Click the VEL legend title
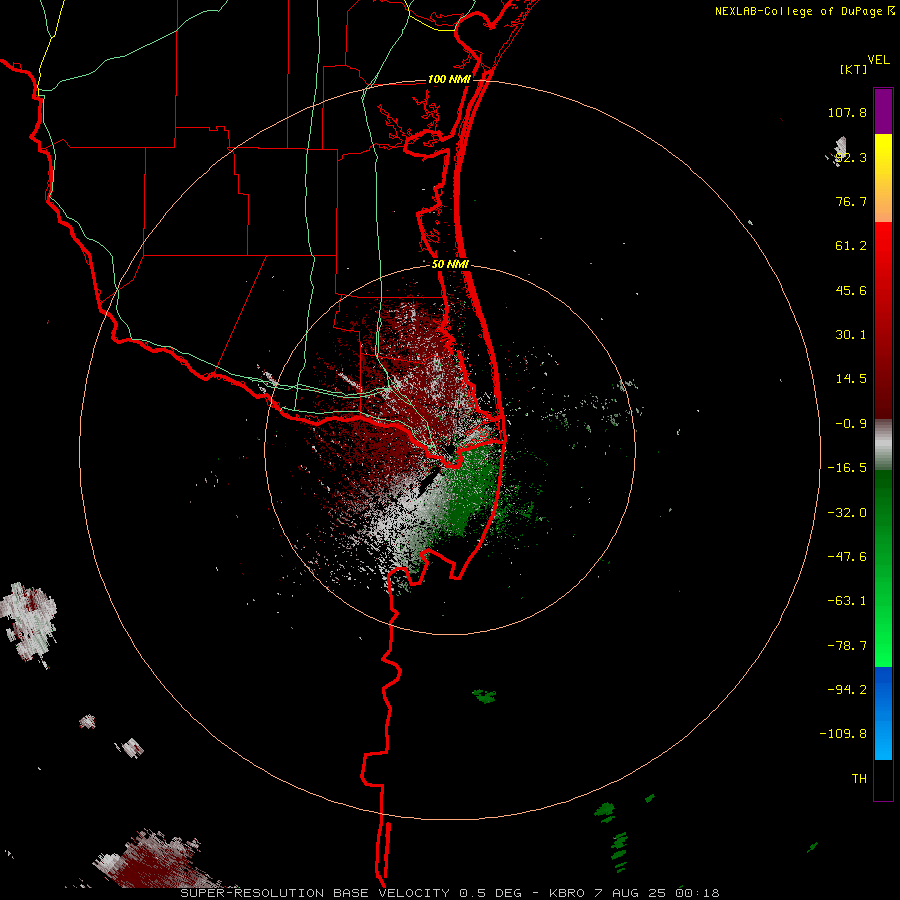This screenshot has width=900, height=900. 878,60
